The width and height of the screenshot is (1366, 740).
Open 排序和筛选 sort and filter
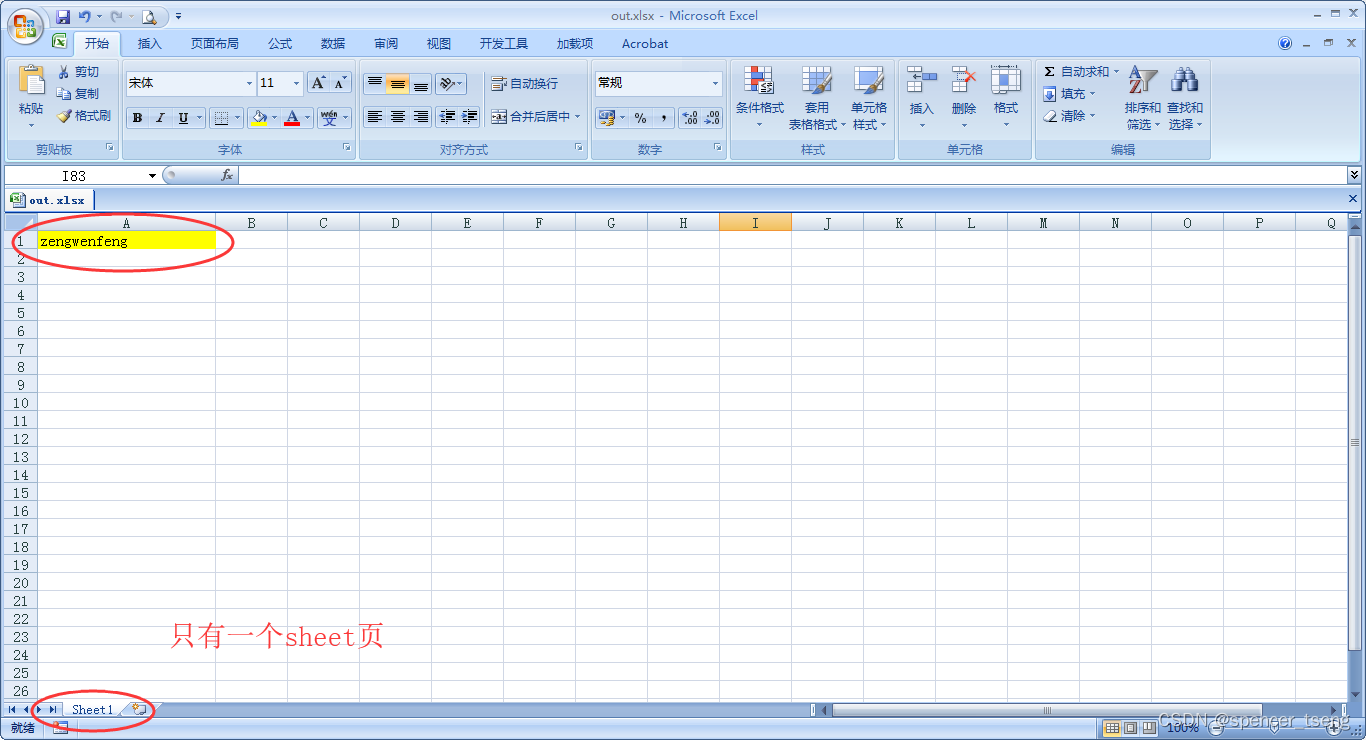(1142, 98)
